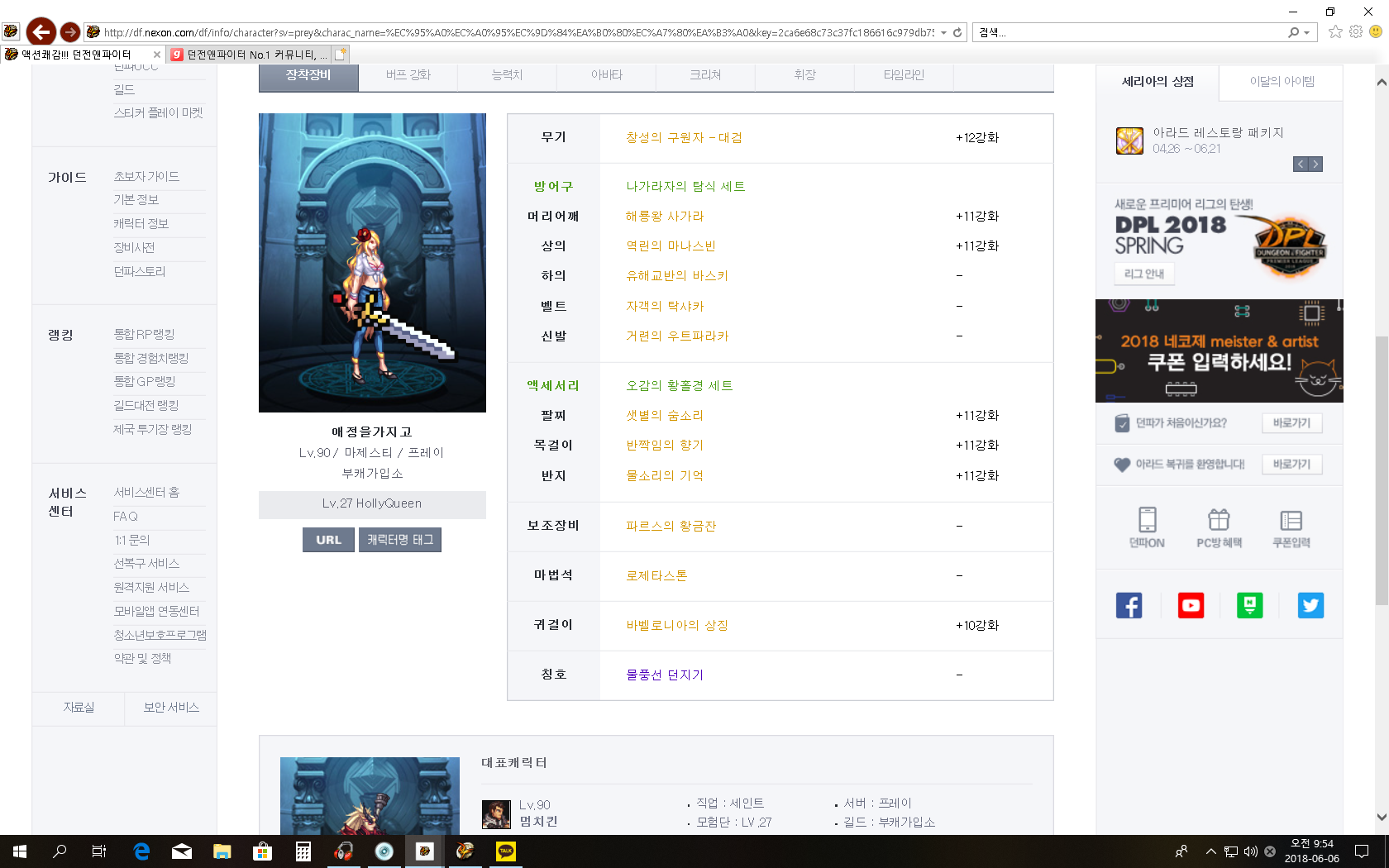1389x868 pixels.
Task: Show previous shop item with left arrow
Action: point(1301,165)
